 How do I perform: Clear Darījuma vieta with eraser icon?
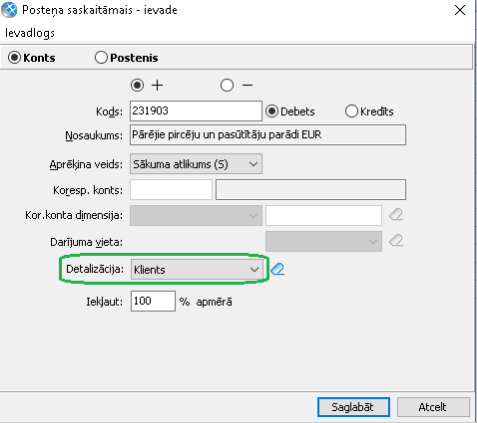tap(396, 240)
